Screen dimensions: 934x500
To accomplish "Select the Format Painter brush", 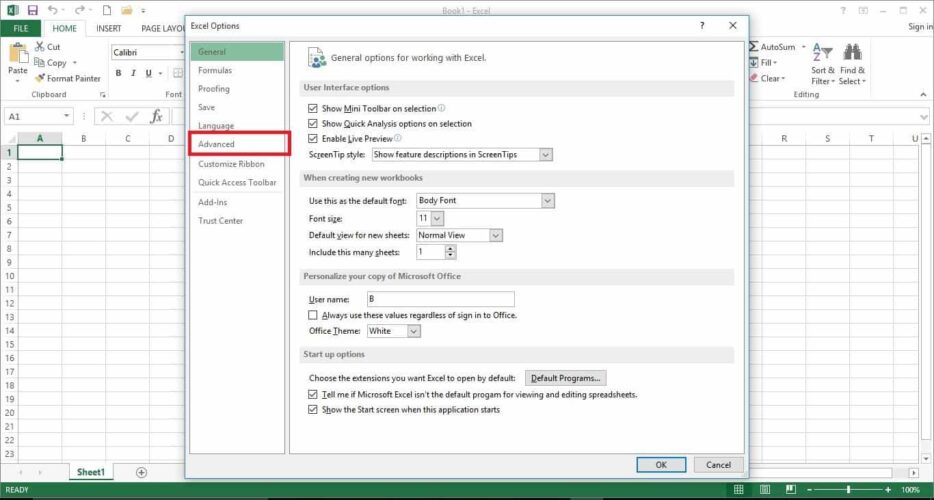I will [40, 78].
